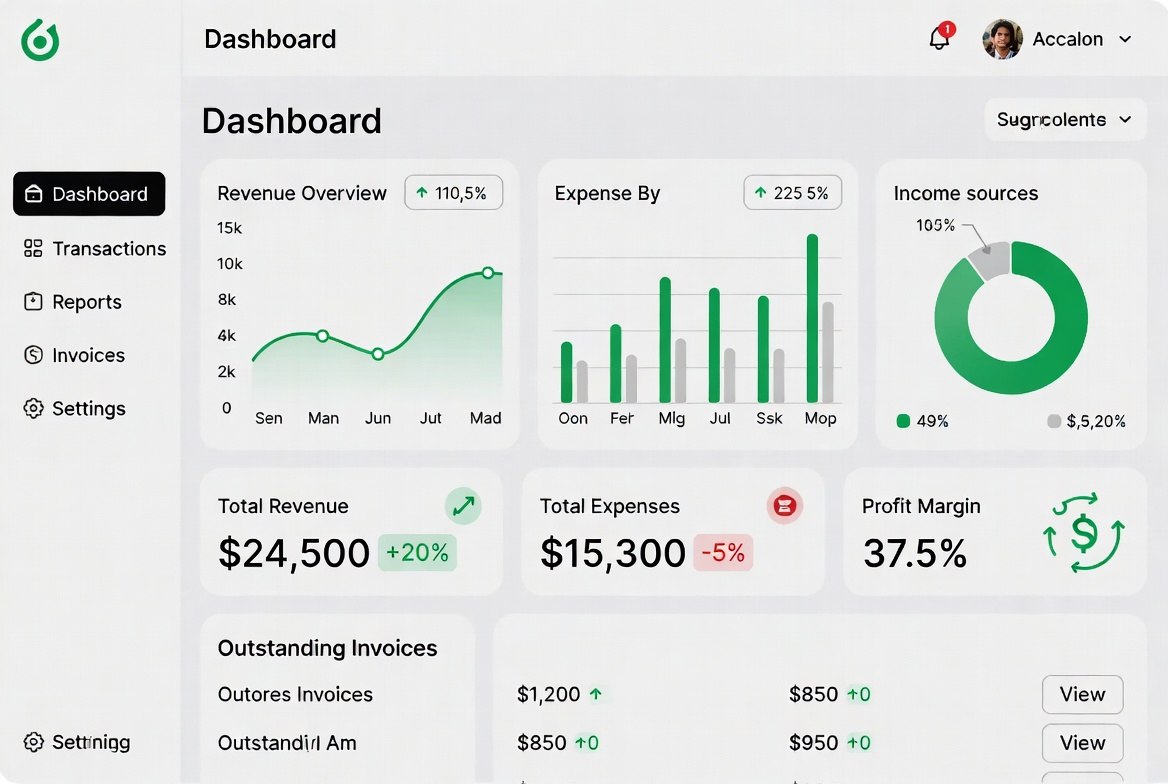Select Dashboard in the sidebar
Screen dimensions: 1168x784
click(89, 194)
